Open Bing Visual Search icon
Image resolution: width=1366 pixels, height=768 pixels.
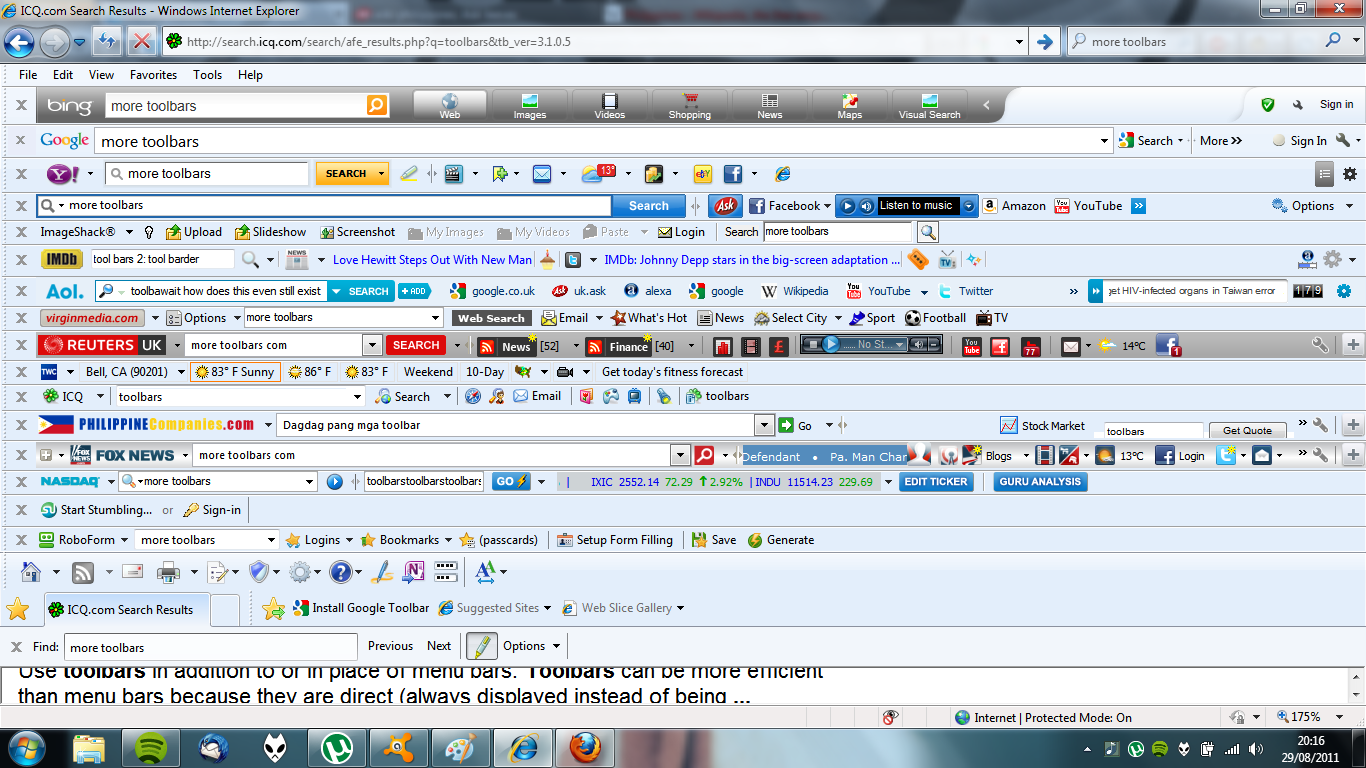(x=929, y=101)
